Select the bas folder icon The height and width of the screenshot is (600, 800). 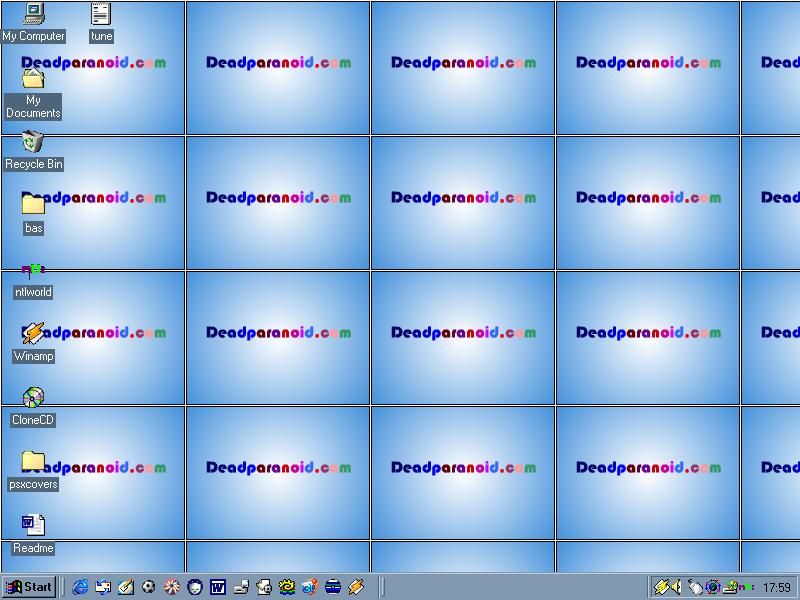click(33, 206)
